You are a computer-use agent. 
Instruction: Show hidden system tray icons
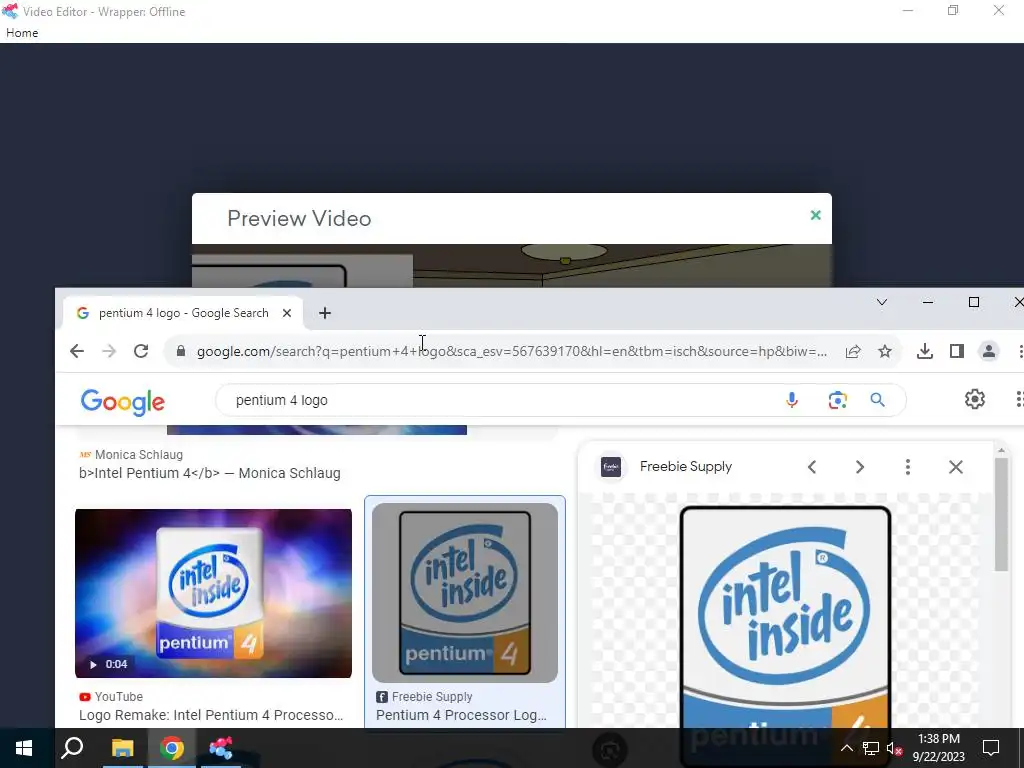click(x=846, y=748)
